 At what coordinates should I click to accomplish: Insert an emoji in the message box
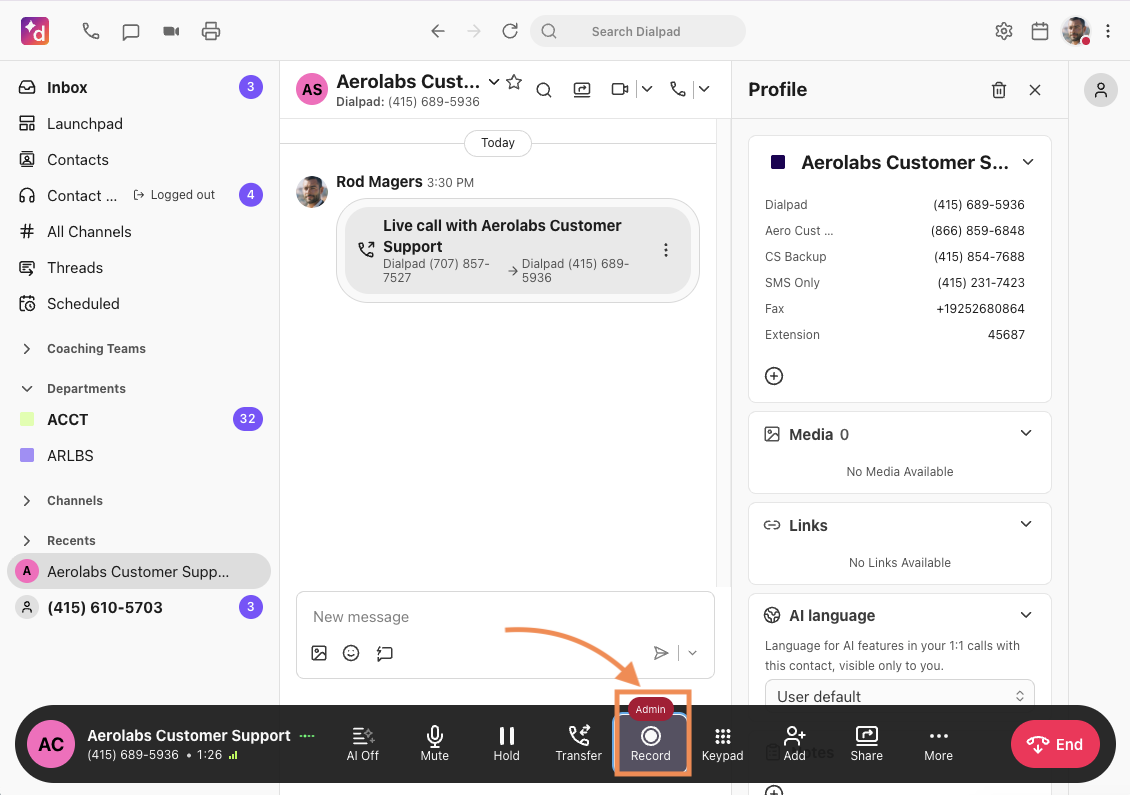[x=351, y=653]
